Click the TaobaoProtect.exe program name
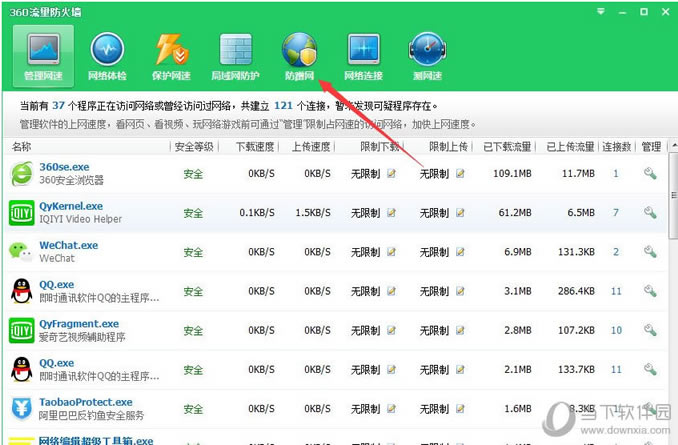The width and height of the screenshot is (678, 445). 86,402
